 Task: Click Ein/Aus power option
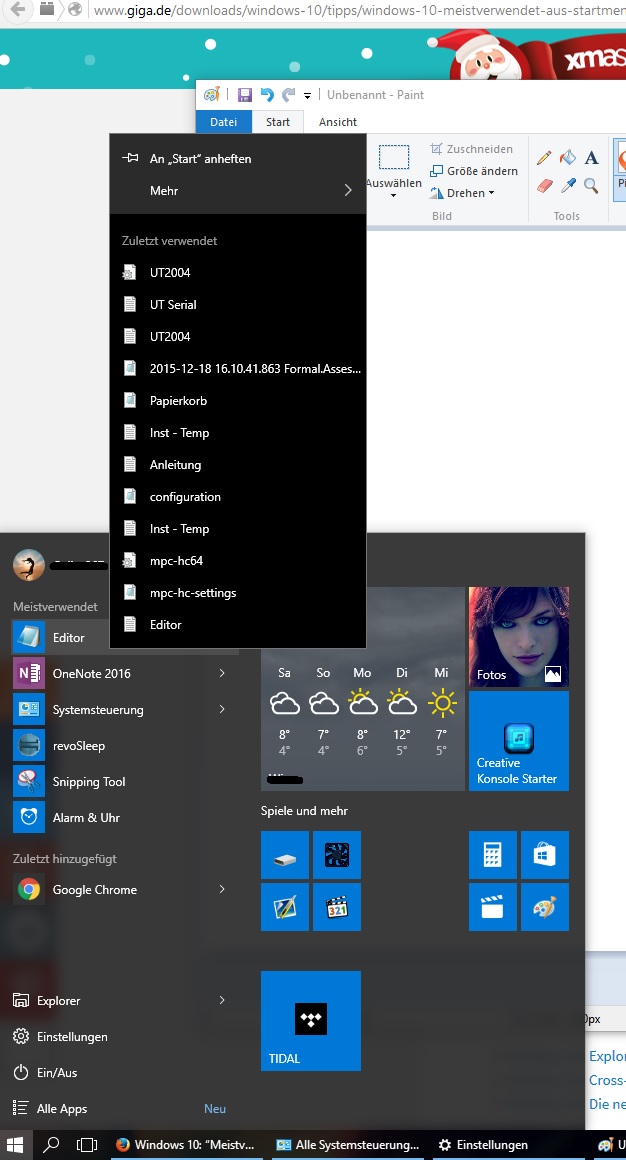tap(46, 1072)
